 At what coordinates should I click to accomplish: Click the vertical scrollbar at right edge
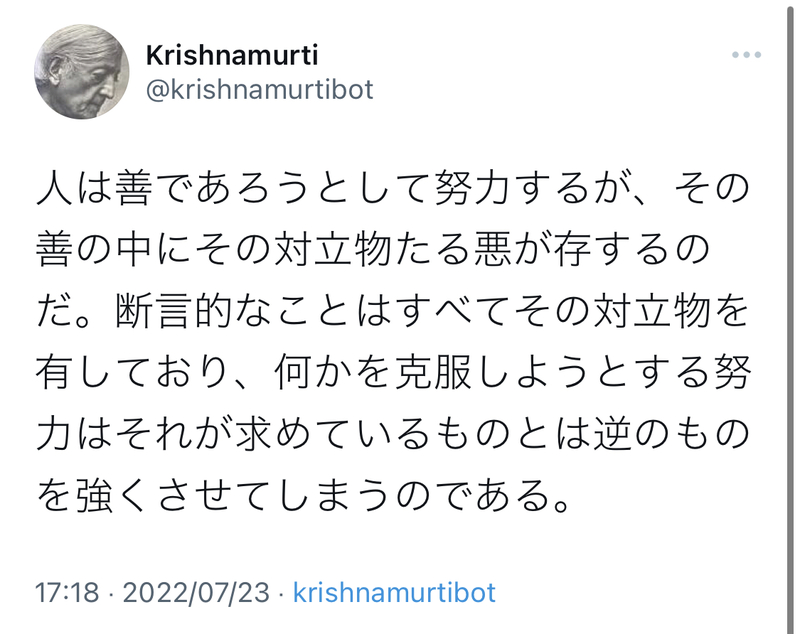tap(790, 317)
